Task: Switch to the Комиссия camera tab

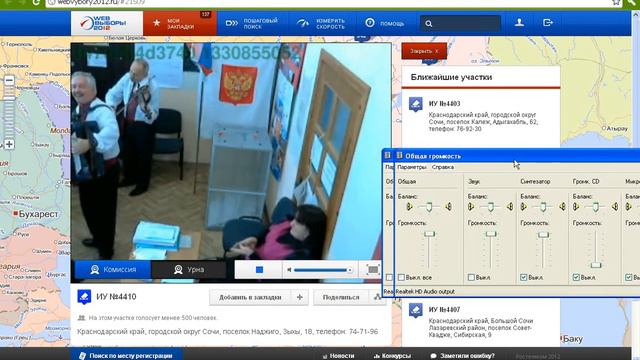Action: (x=113, y=270)
